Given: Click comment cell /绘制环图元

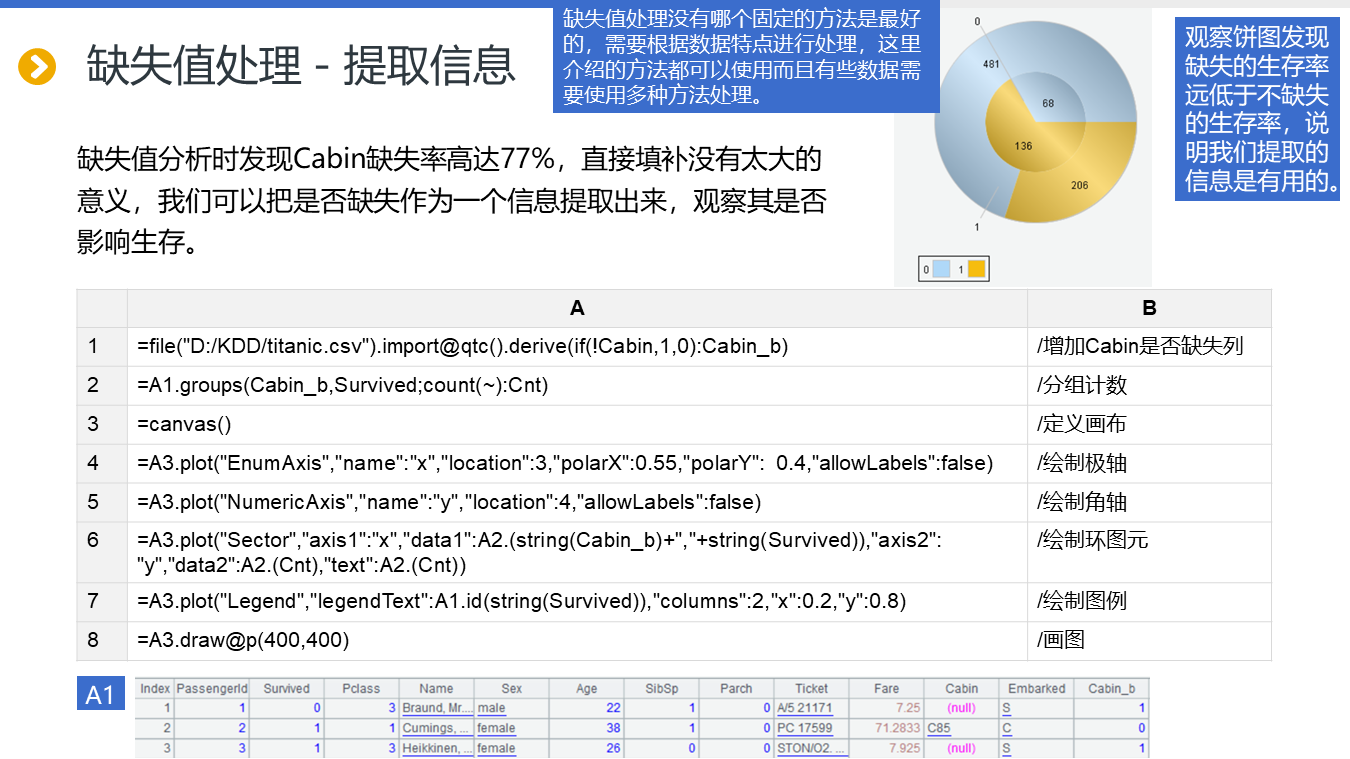Looking at the screenshot, I should click(1149, 552).
